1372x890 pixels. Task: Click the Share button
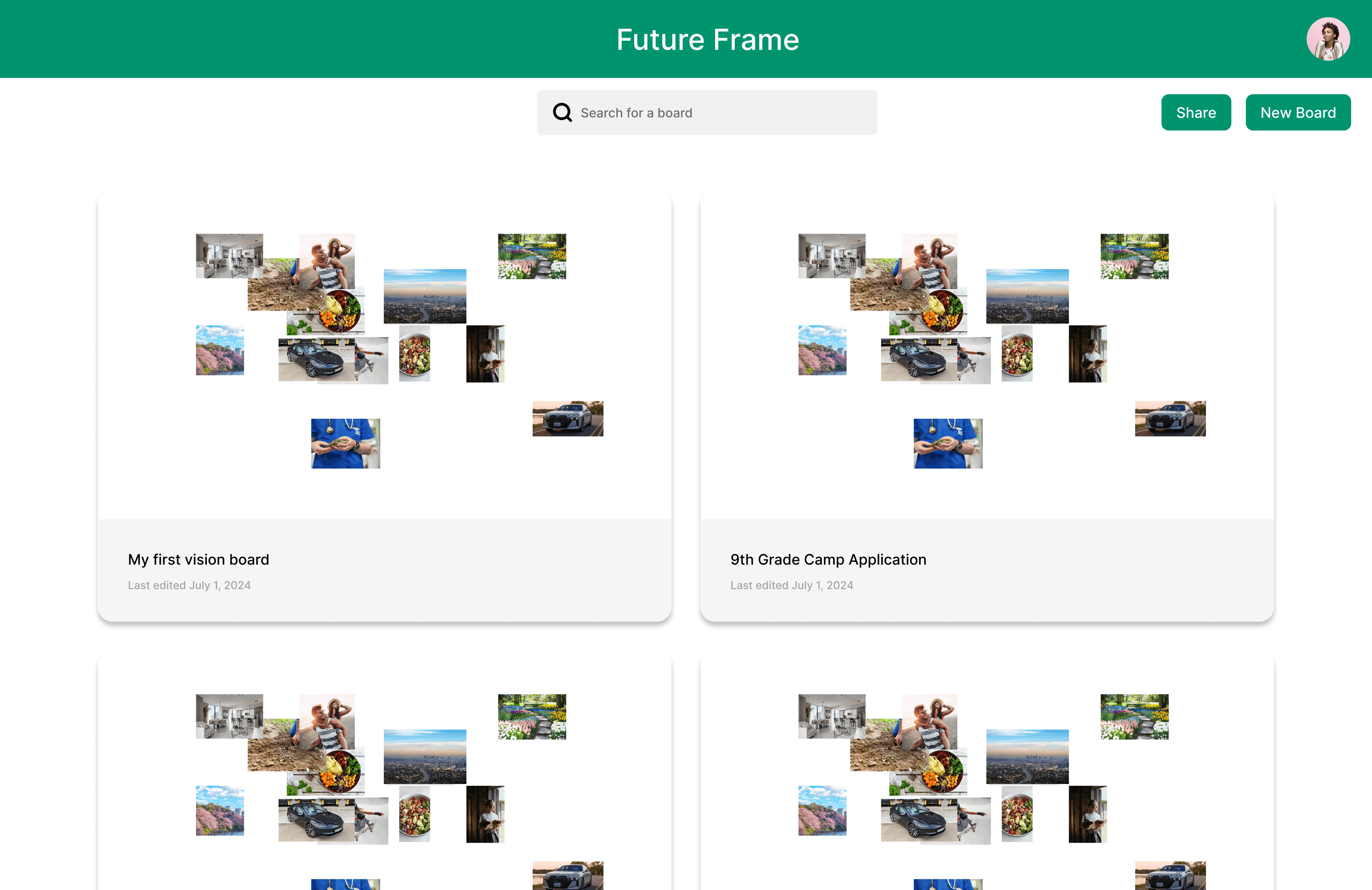pyautogui.click(x=1196, y=112)
